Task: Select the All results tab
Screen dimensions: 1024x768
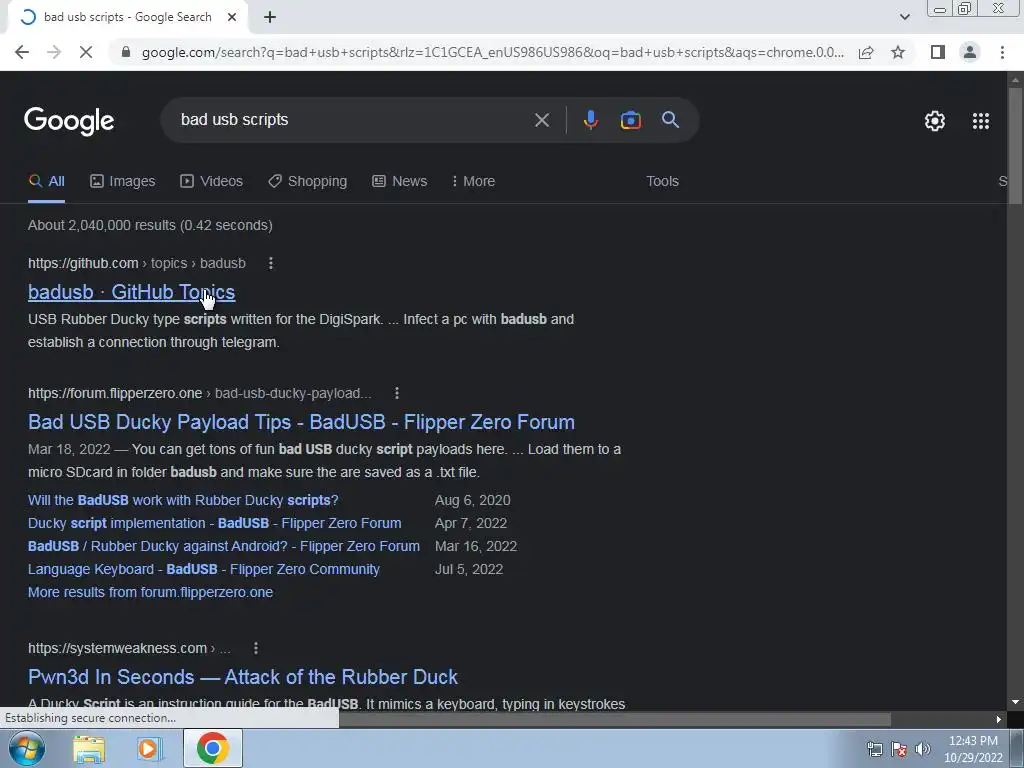Action: tap(46, 182)
